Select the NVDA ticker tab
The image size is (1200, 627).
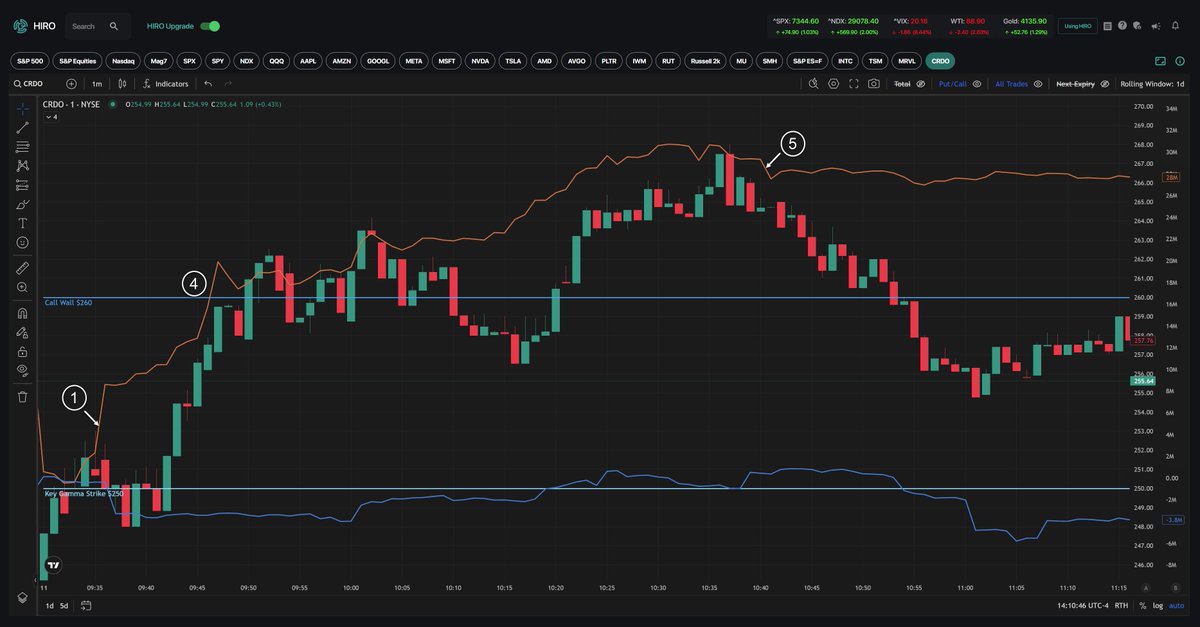pos(480,61)
